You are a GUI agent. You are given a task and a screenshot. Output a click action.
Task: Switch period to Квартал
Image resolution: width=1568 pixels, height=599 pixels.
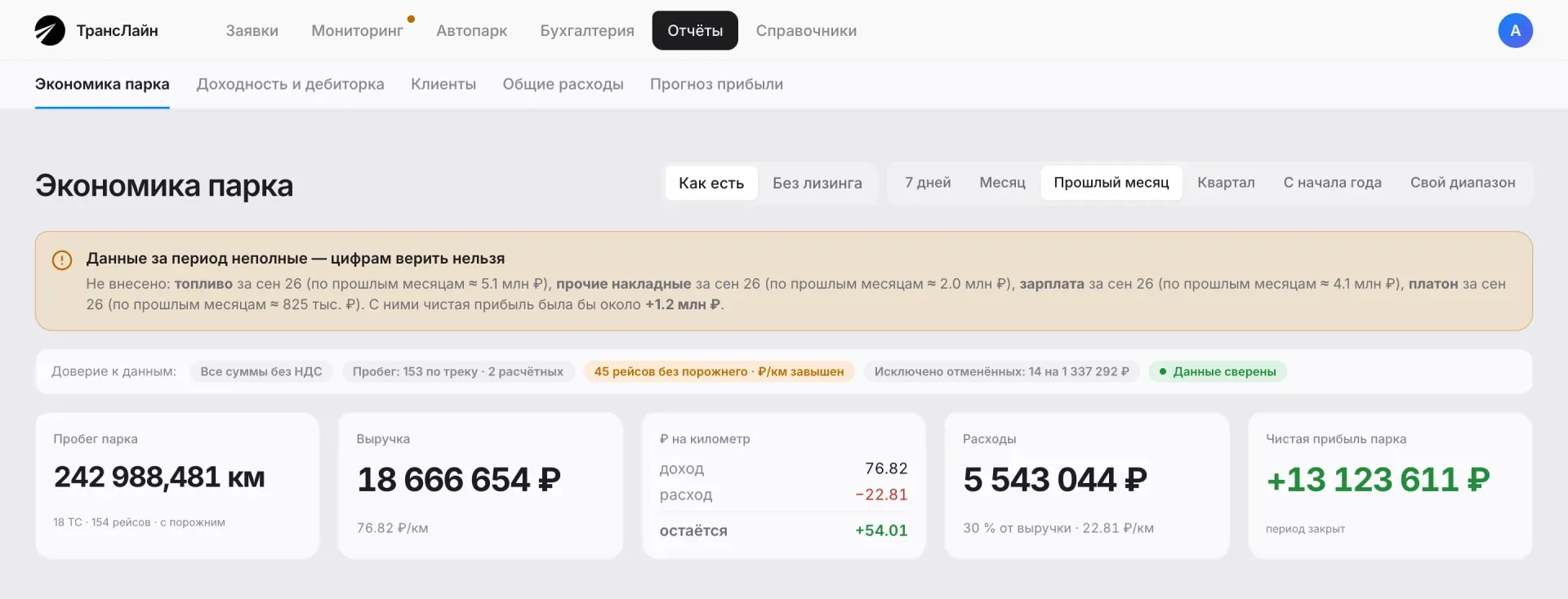(x=1226, y=183)
